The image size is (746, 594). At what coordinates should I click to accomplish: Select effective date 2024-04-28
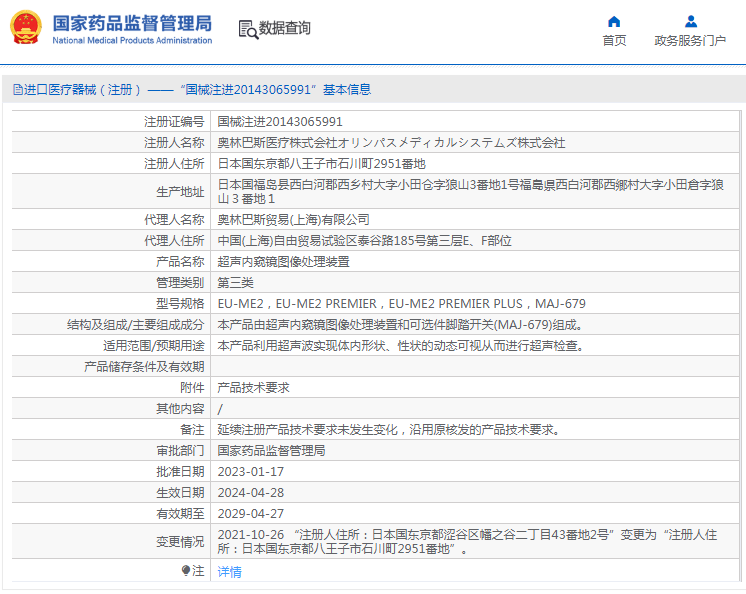pos(251,493)
